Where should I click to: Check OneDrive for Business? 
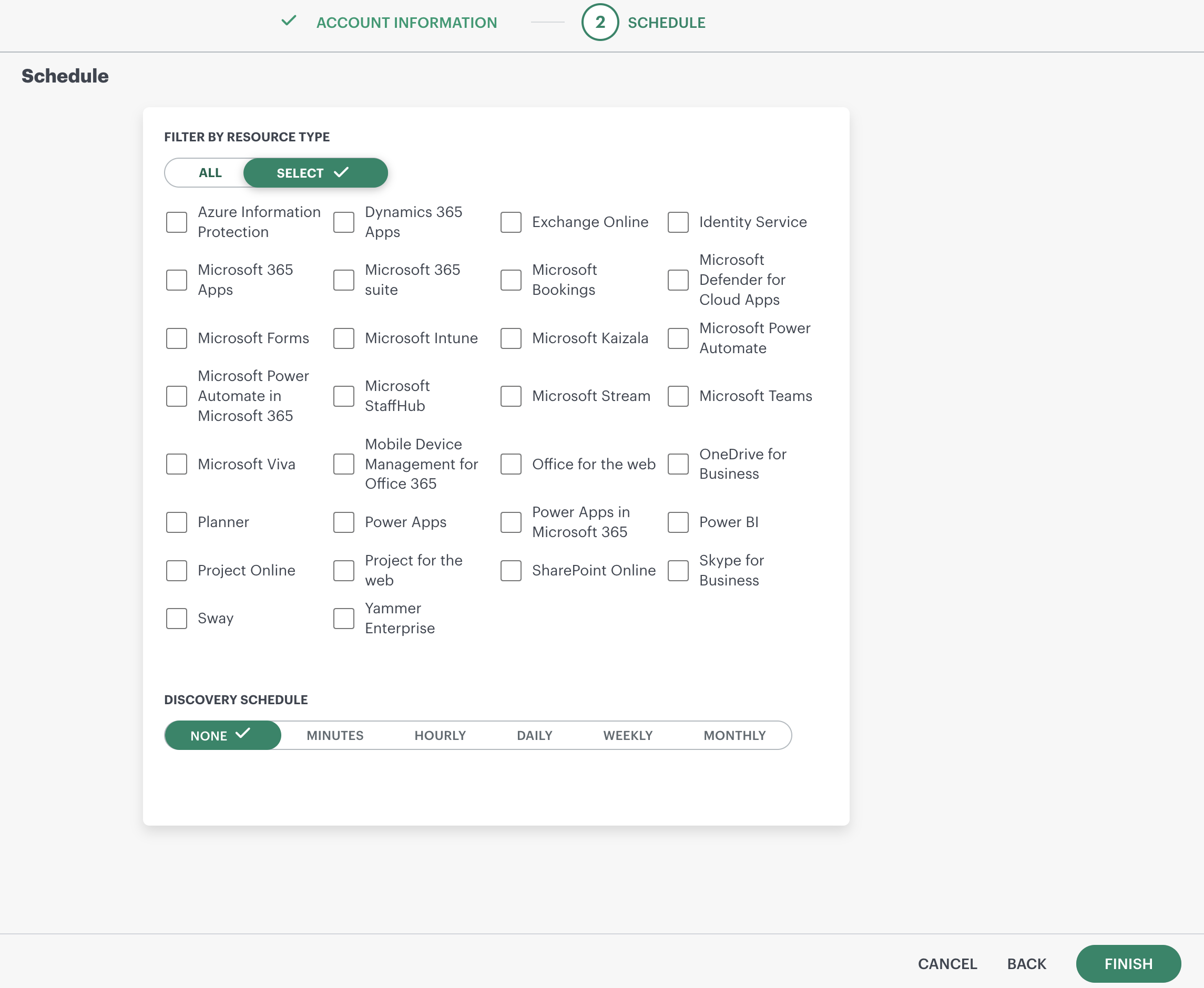[x=678, y=464]
